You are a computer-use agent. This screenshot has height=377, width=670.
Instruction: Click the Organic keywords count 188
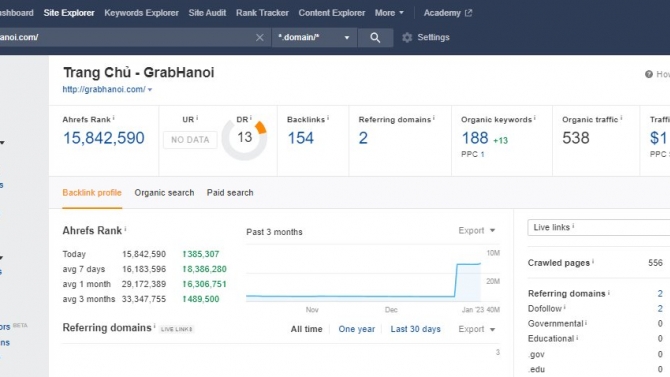pos(475,138)
